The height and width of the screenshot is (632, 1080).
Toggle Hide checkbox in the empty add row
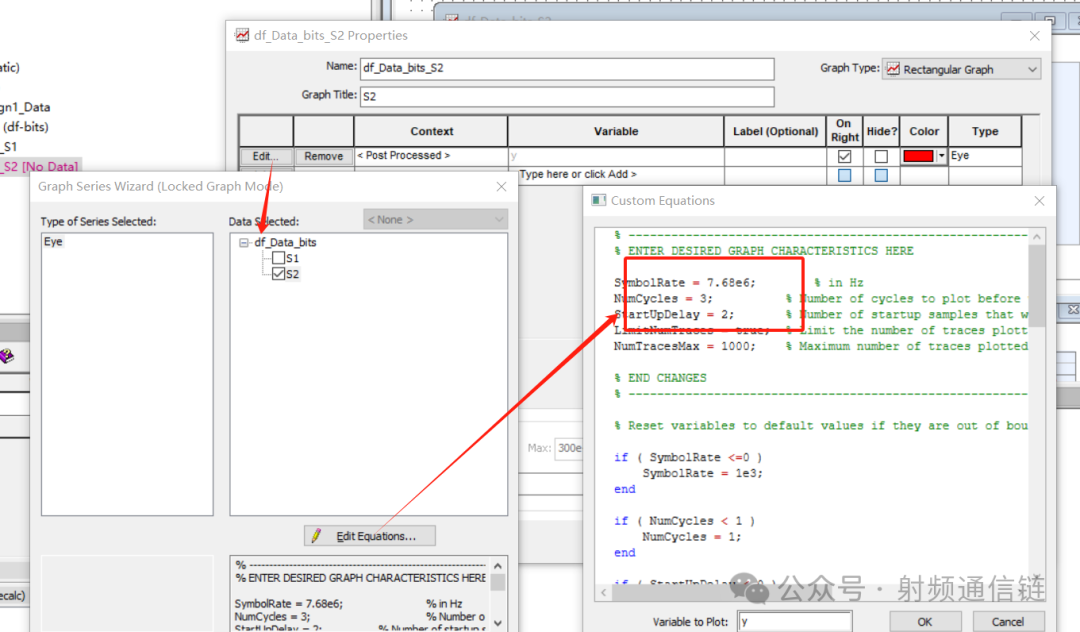[x=881, y=176]
